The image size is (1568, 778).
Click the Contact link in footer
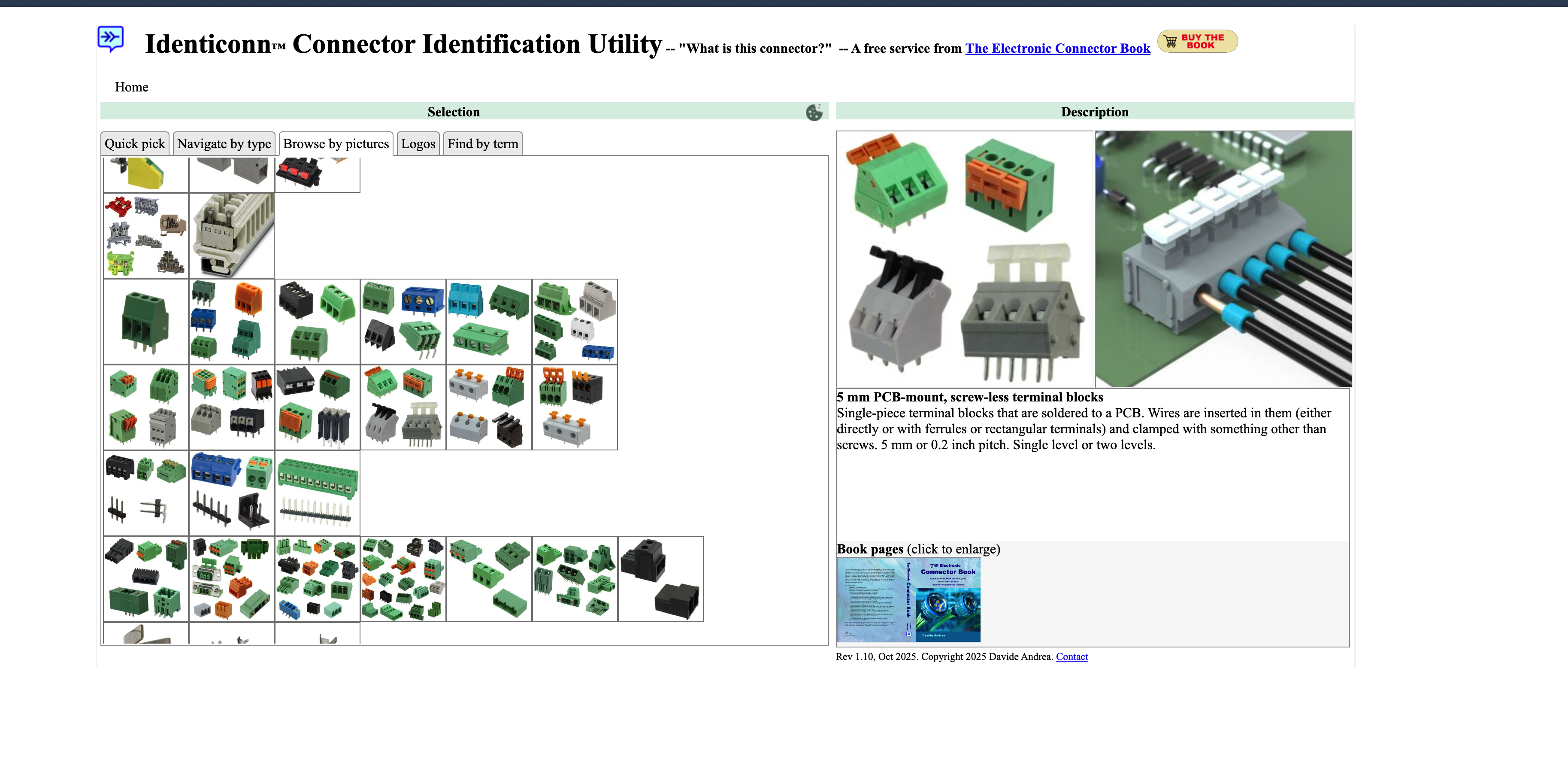coord(1072,656)
